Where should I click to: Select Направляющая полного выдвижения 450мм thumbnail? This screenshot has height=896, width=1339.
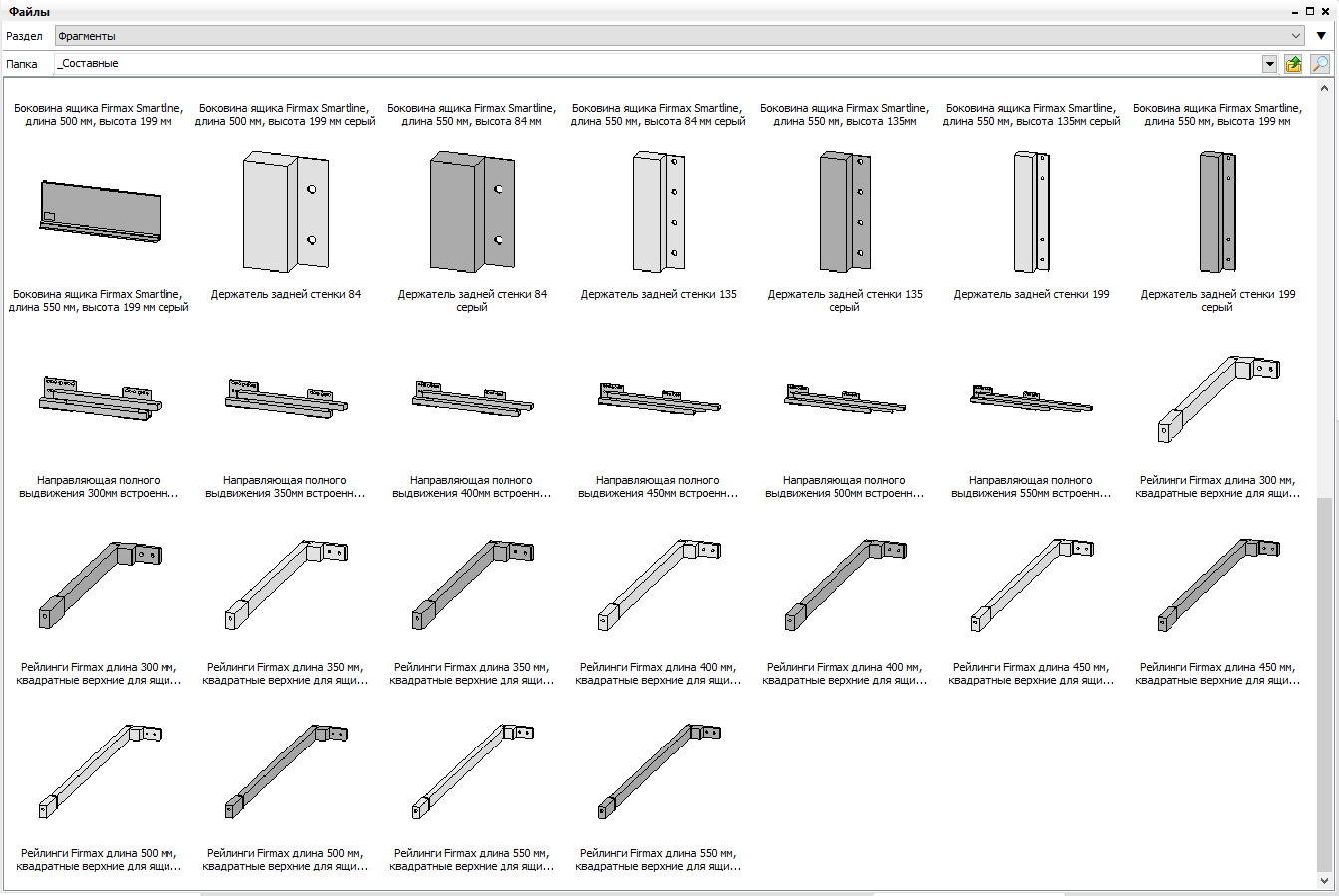659,398
